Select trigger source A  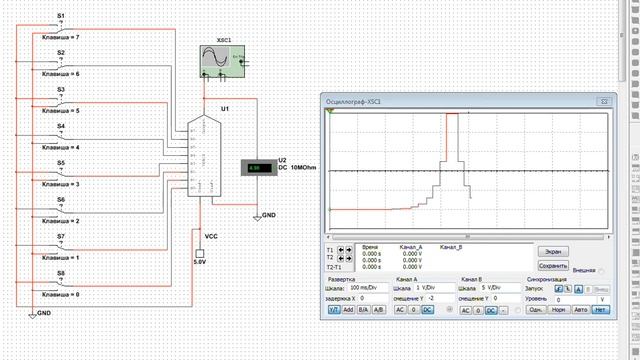tap(578, 289)
